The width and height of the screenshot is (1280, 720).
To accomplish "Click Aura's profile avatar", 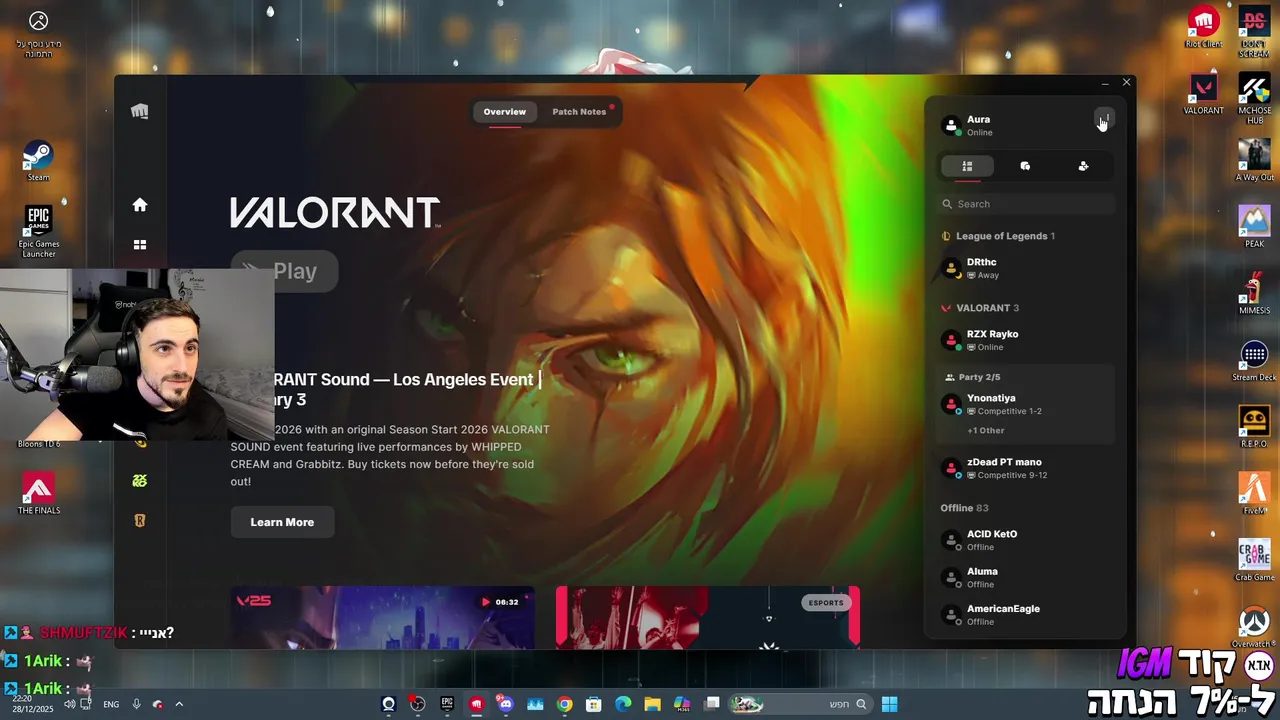I will pyautogui.click(x=951, y=125).
